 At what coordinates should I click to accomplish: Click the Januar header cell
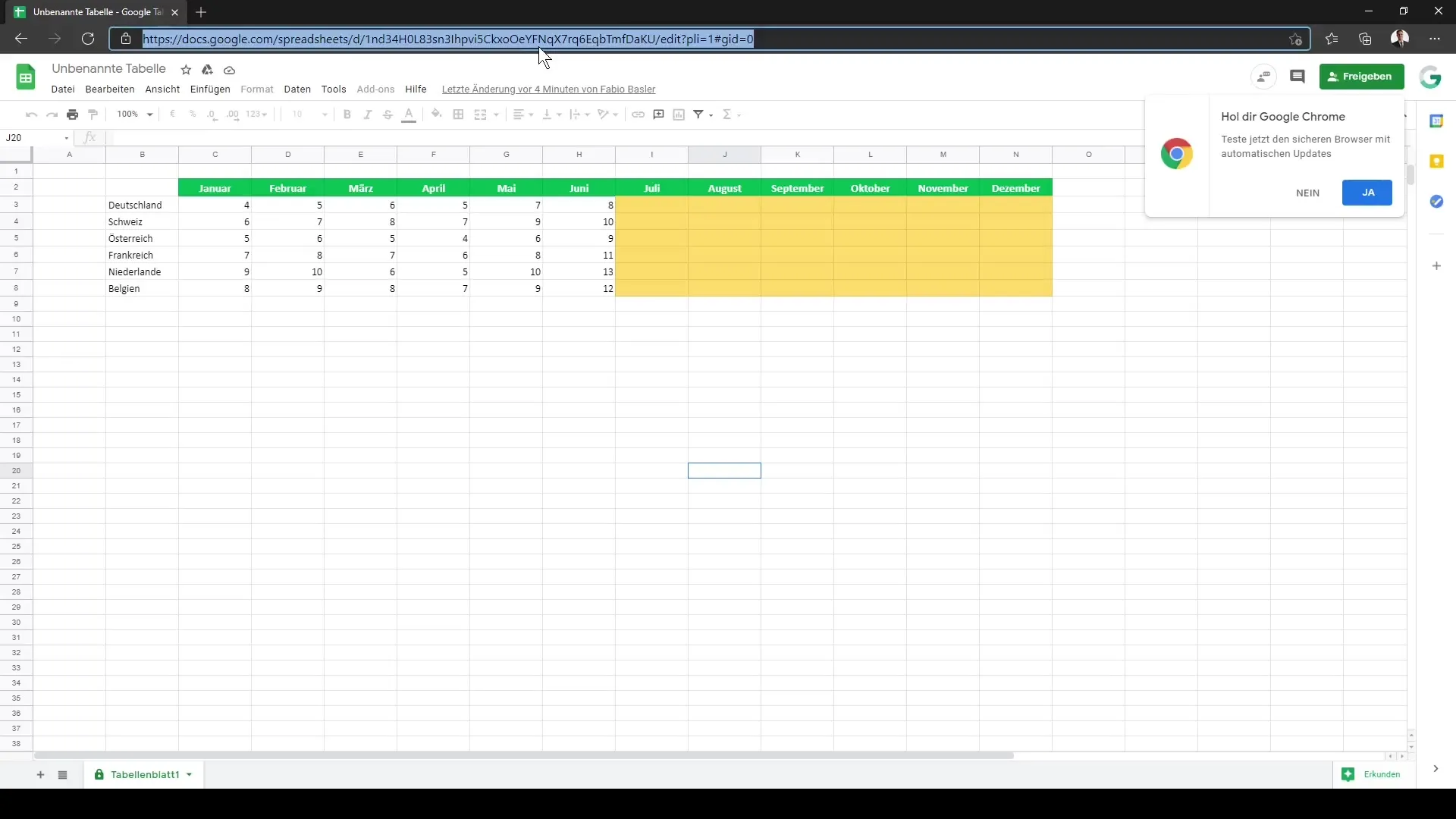(215, 188)
